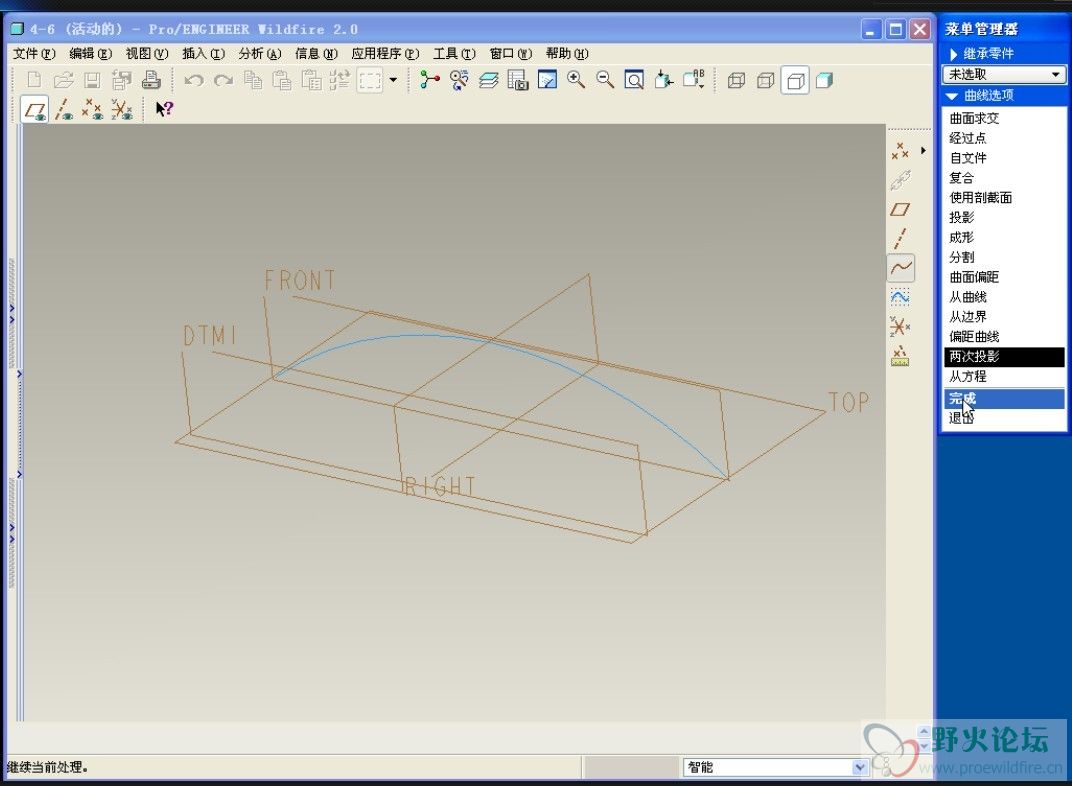Select the RIGHT datum plane label
Image resolution: width=1072 pixels, height=786 pixels.
pyautogui.click(x=439, y=487)
